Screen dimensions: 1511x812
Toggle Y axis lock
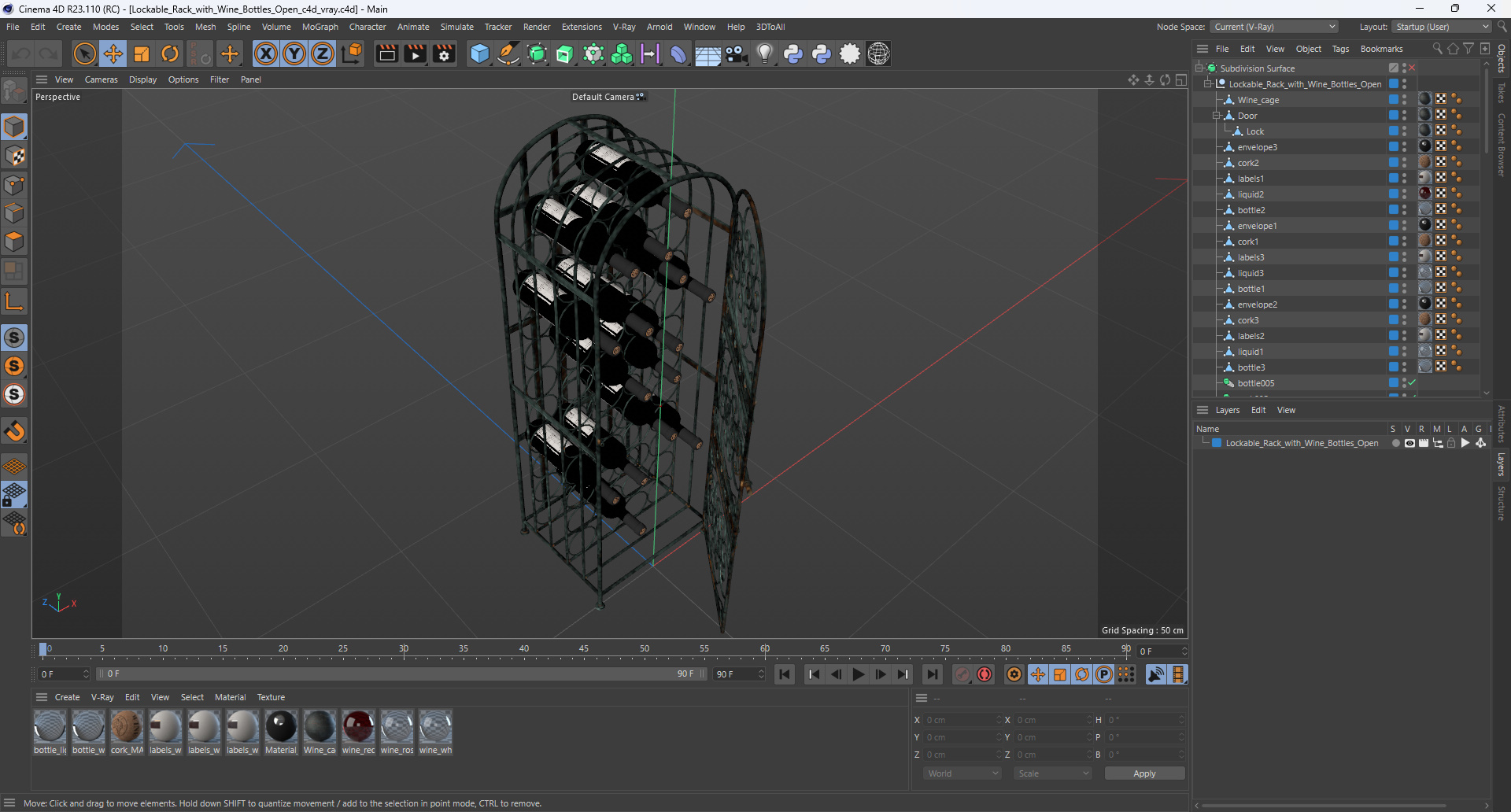pyautogui.click(x=294, y=54)
